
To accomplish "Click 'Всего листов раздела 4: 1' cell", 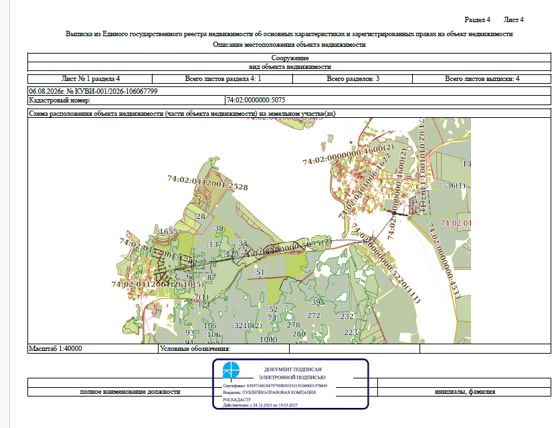I will click(222, 79).
